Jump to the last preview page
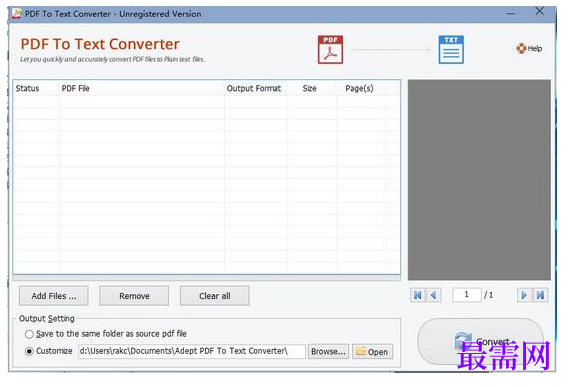Screen dimensions: 569x387 540,295
